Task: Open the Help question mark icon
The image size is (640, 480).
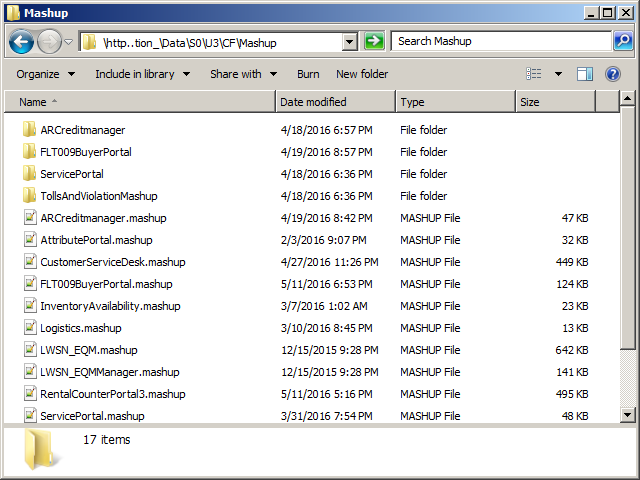Action: click(613, 74)
